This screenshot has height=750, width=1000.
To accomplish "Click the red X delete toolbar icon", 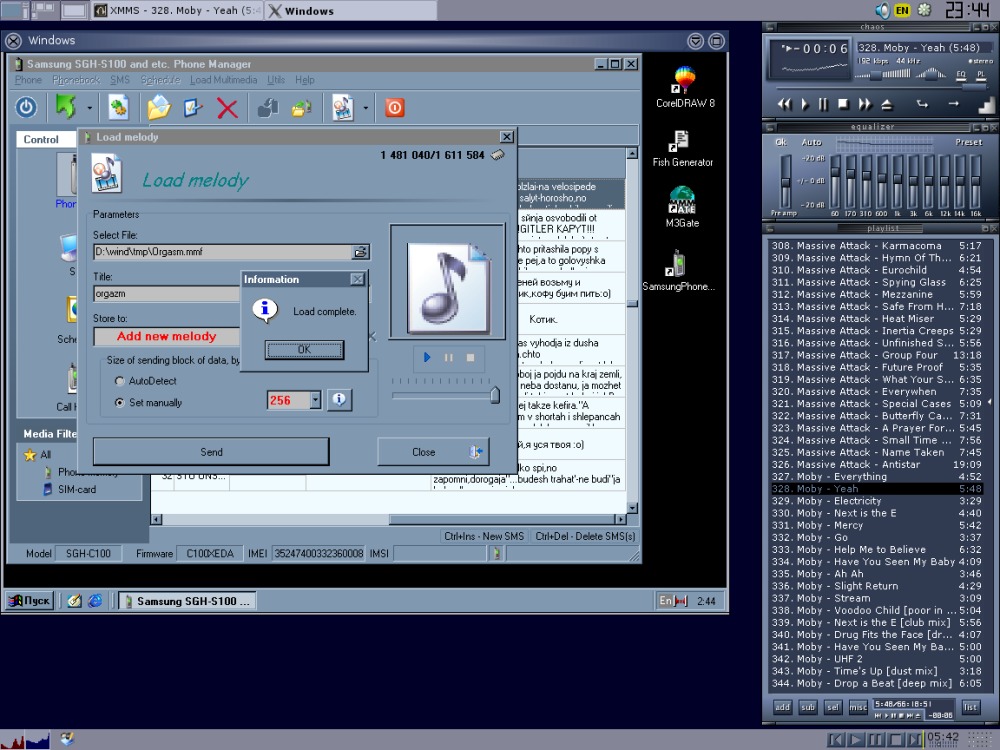I will 227,108.
